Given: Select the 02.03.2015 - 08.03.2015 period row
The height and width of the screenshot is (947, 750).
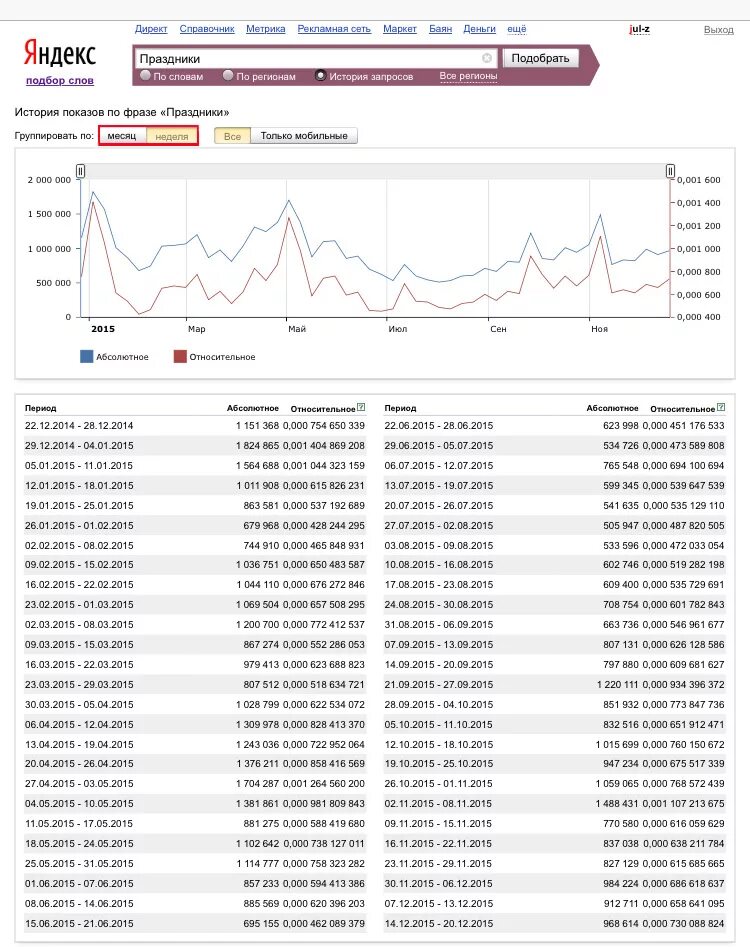Looking at the screenshot, I should click(194, 624).
